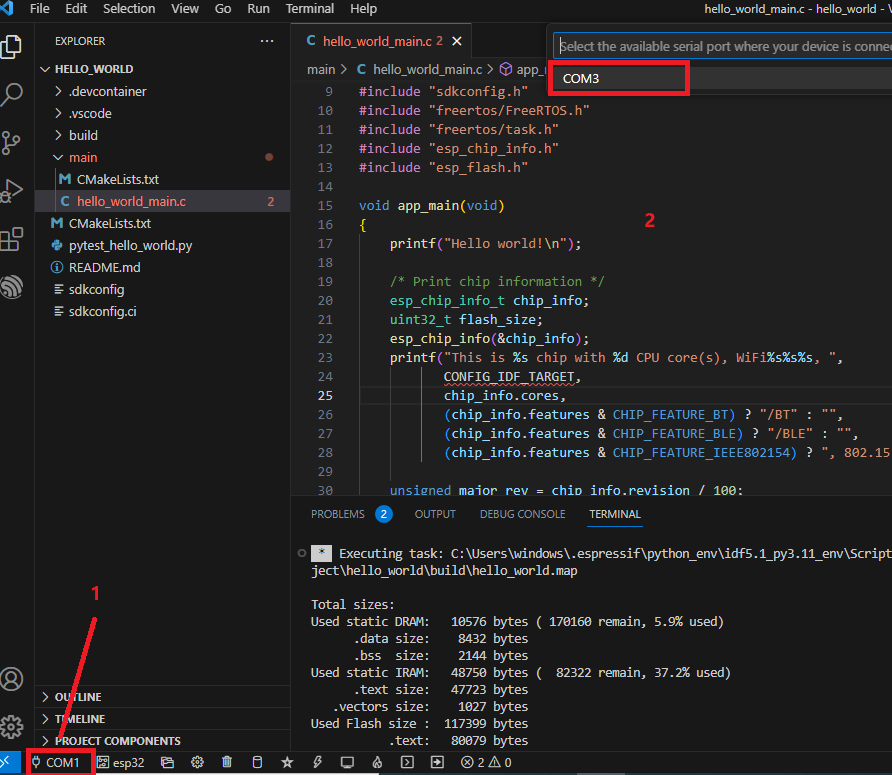Open ESP-IDF terminal from status bar
The image size is (892, 775).
coord(407,762)
